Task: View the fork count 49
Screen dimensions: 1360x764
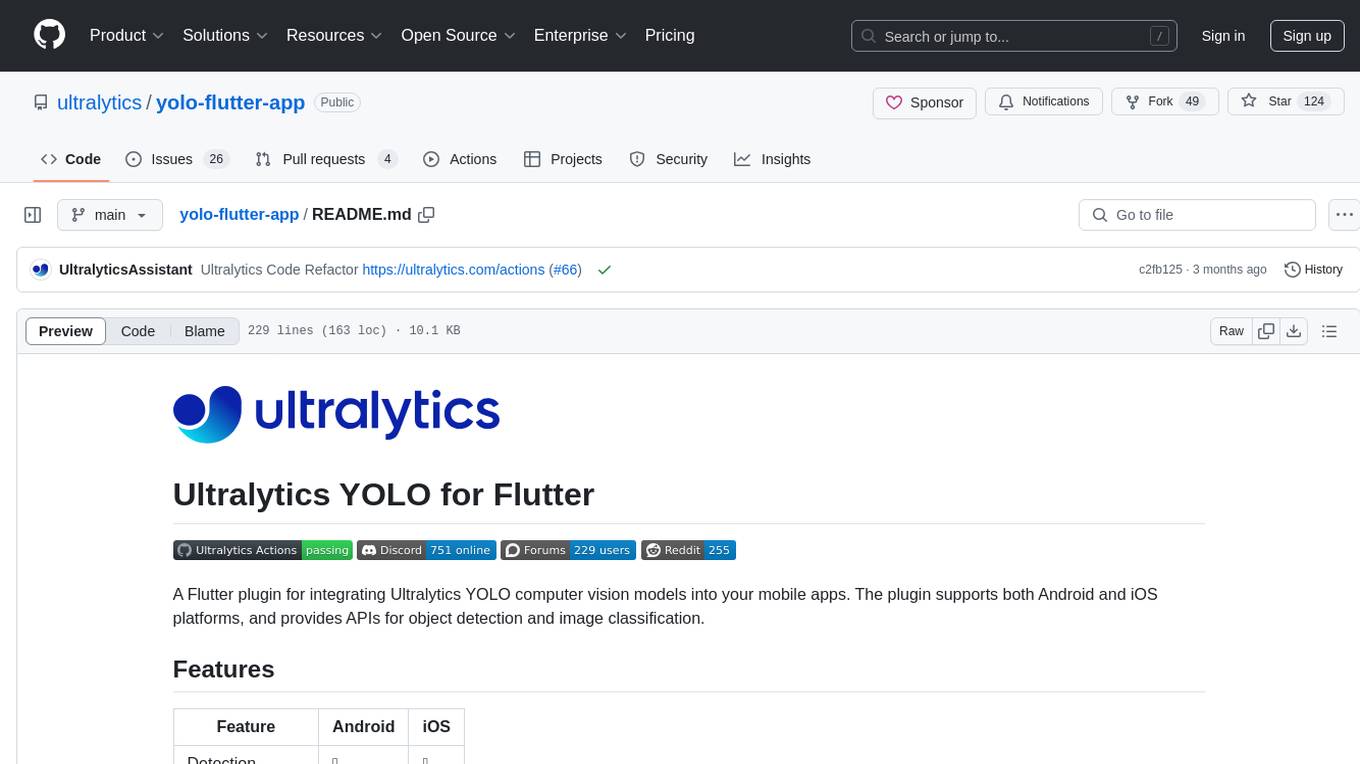Action: tap(1191, 102)
